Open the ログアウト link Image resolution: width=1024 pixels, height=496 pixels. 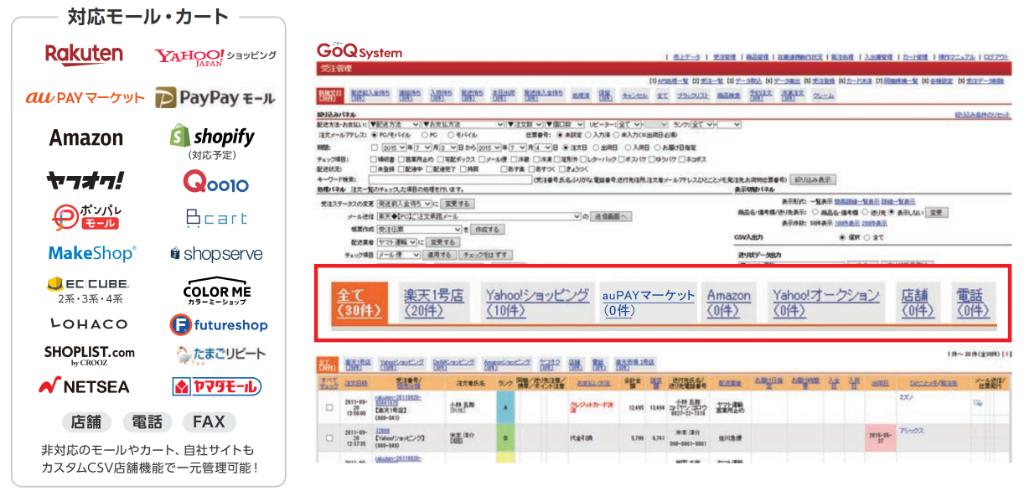pos(997,57)
